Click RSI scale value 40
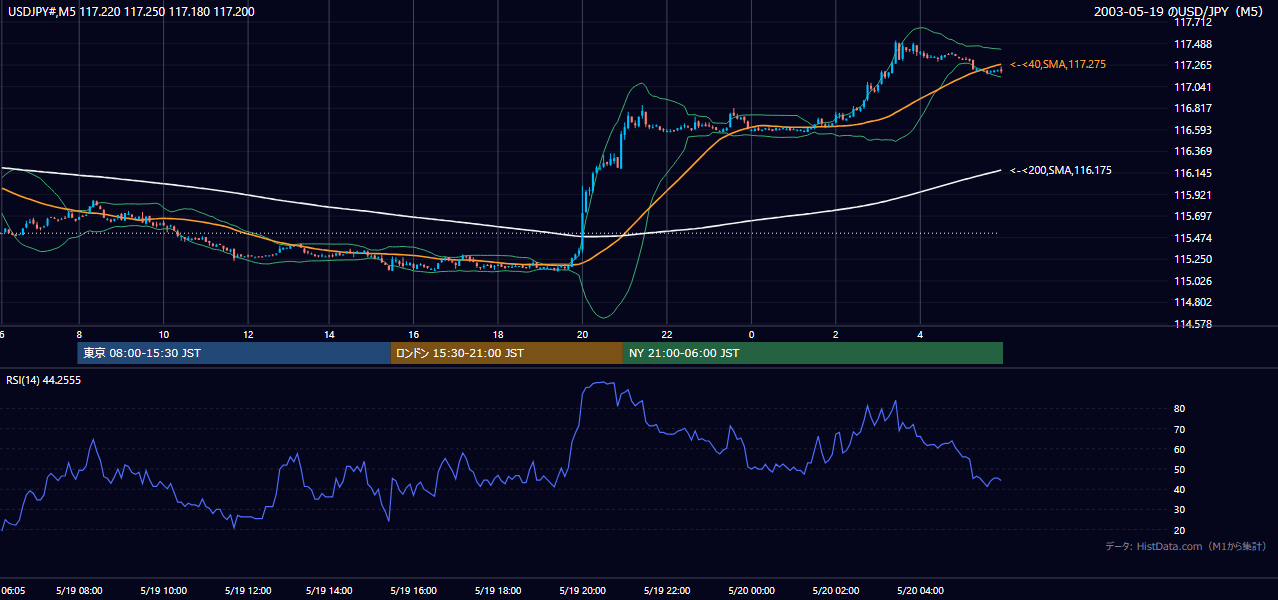1278x600 pixels. (1180, 489)
